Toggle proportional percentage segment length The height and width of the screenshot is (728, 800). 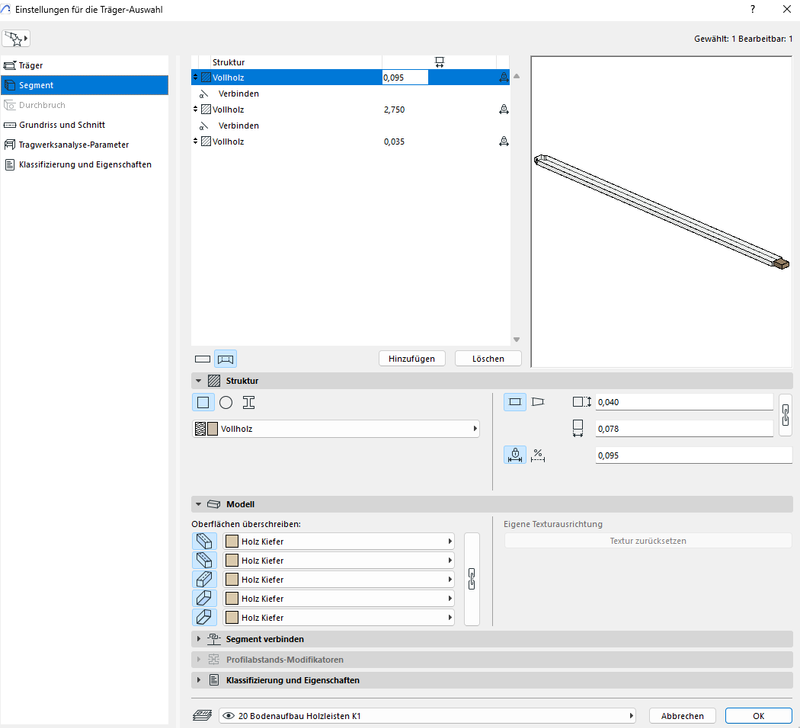click(538, 455)
